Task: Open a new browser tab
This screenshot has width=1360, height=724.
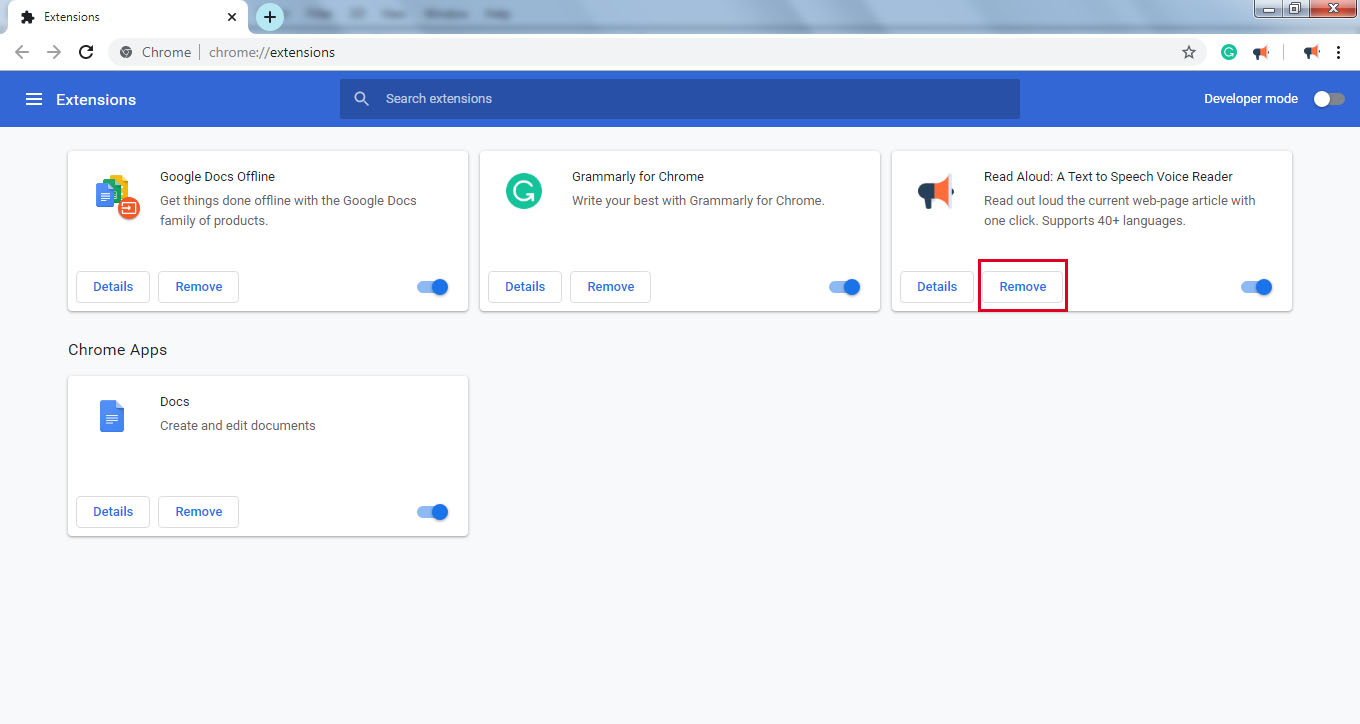Action: tap(269, 16)
